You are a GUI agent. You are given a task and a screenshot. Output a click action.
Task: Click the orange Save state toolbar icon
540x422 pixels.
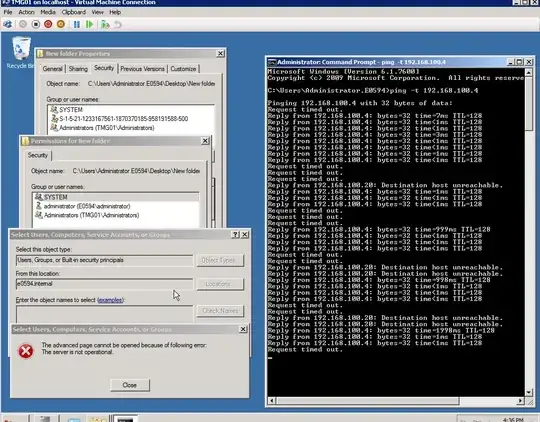(x=61, y=24)
